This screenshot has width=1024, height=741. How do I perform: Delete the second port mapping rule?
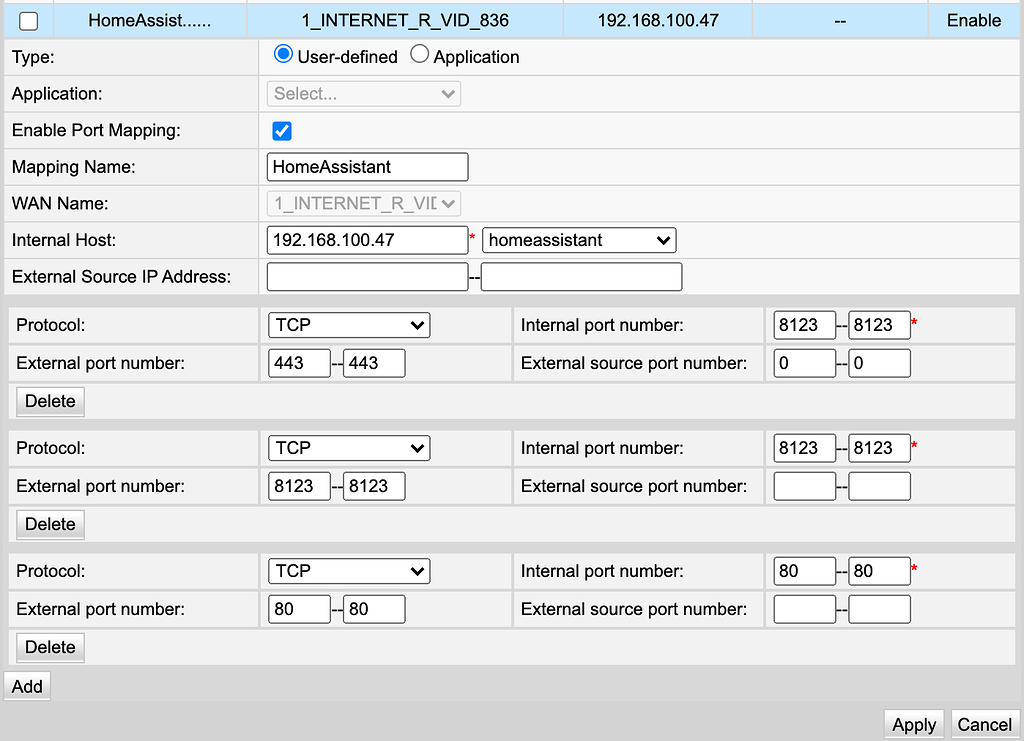pyautogui.click(x=49, y=524)
